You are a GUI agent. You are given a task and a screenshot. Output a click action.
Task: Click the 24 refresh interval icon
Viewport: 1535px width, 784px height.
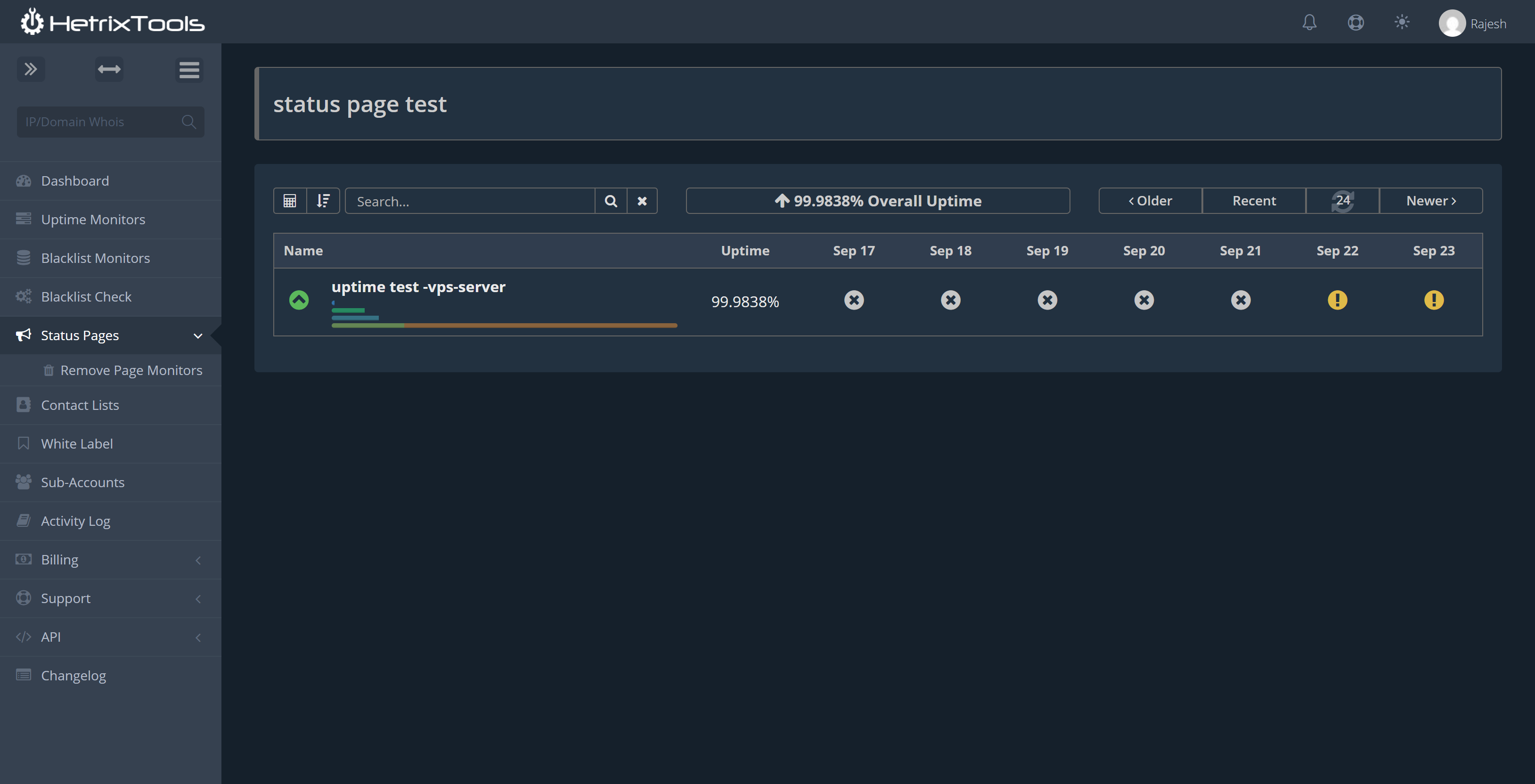[x=1342, y=201]
